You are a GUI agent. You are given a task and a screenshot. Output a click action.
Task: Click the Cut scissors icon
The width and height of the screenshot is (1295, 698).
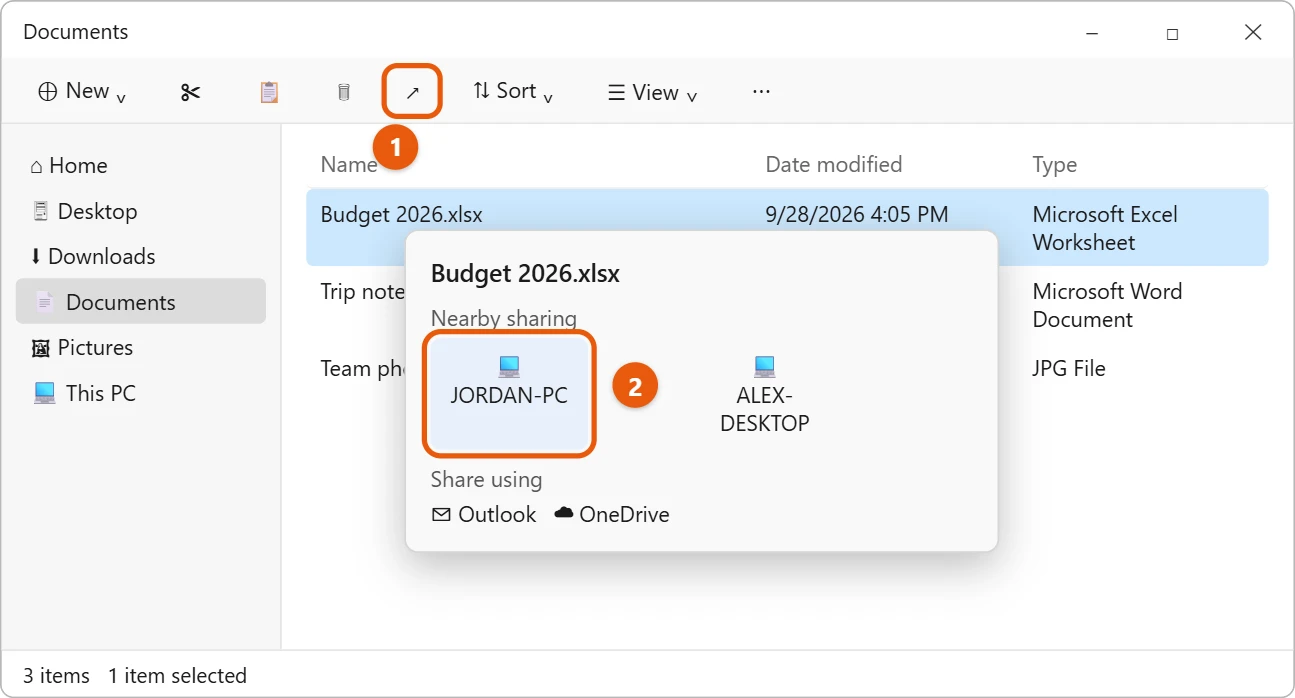point(190,92)
